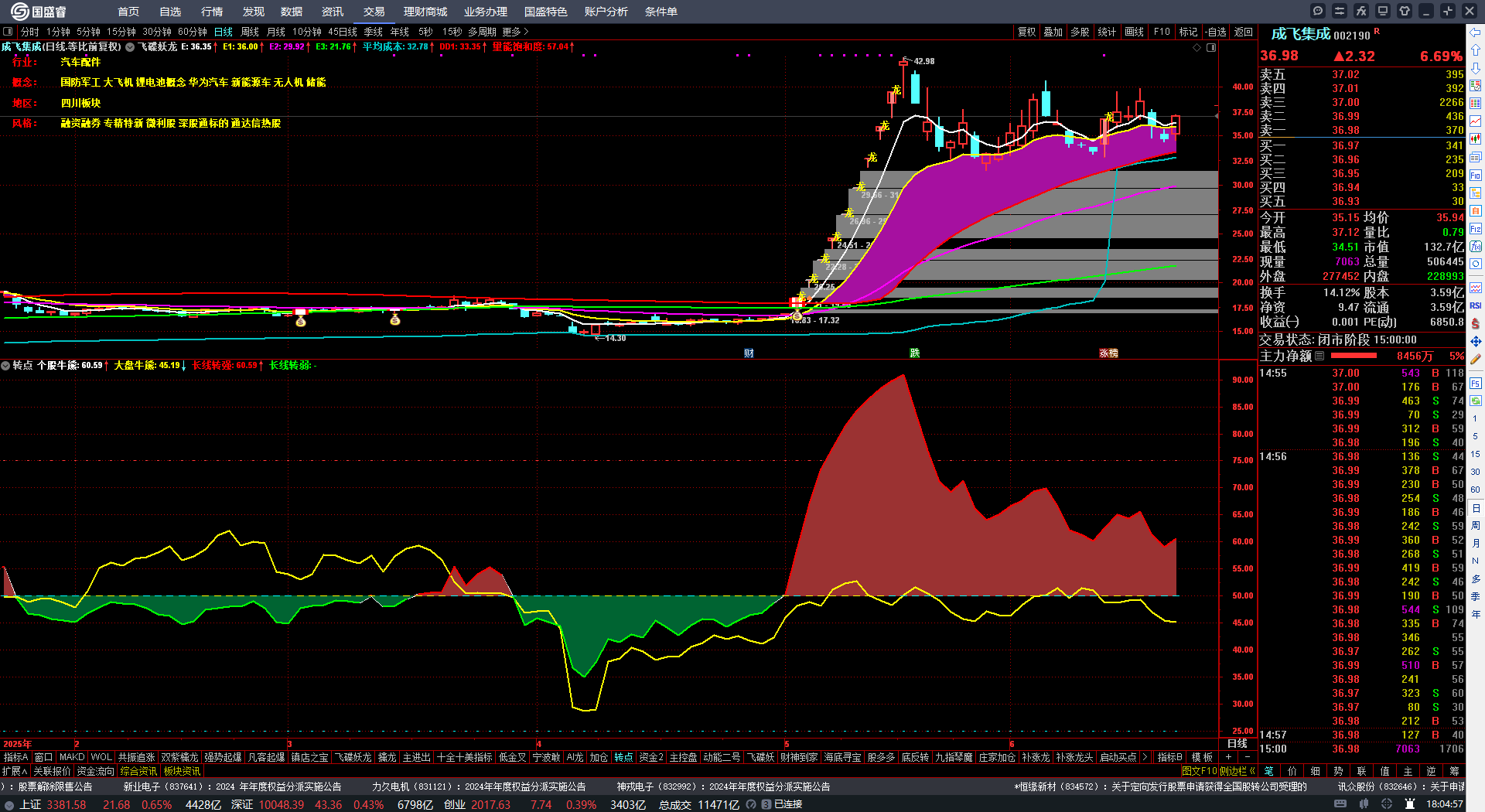
Task: Open the settings sliders icon in title bar
Action: (x=1340, y=11)
